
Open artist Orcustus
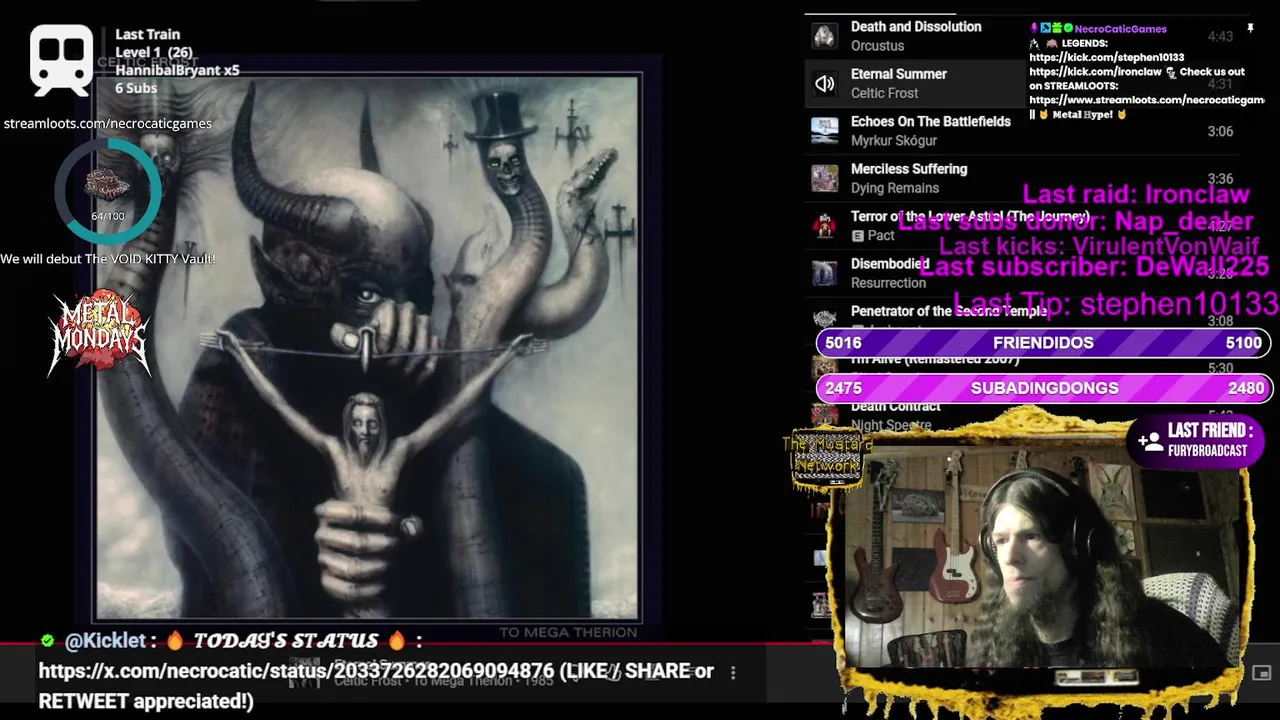877,46
